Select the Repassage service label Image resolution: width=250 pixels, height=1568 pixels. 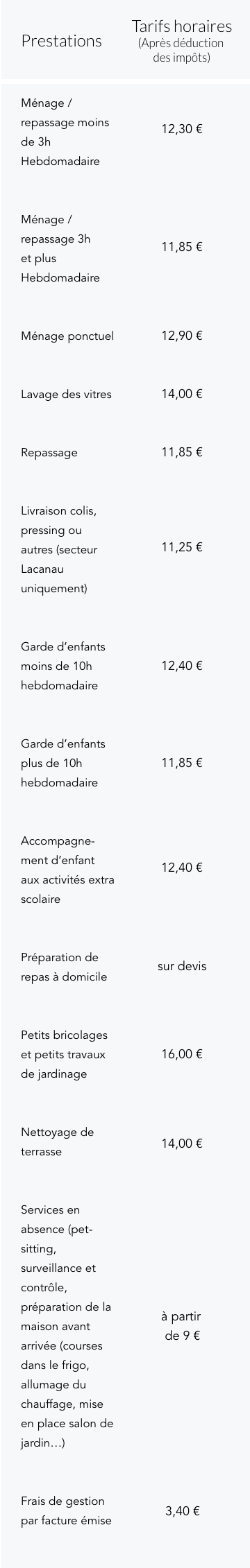49,453
